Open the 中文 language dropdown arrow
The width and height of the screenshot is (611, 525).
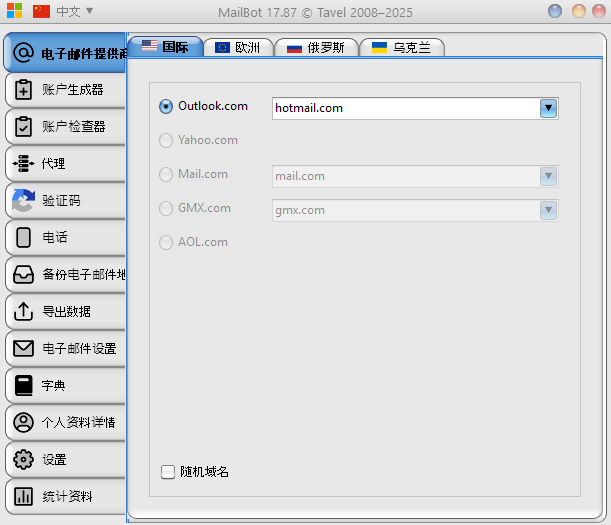tap(90, 11)
